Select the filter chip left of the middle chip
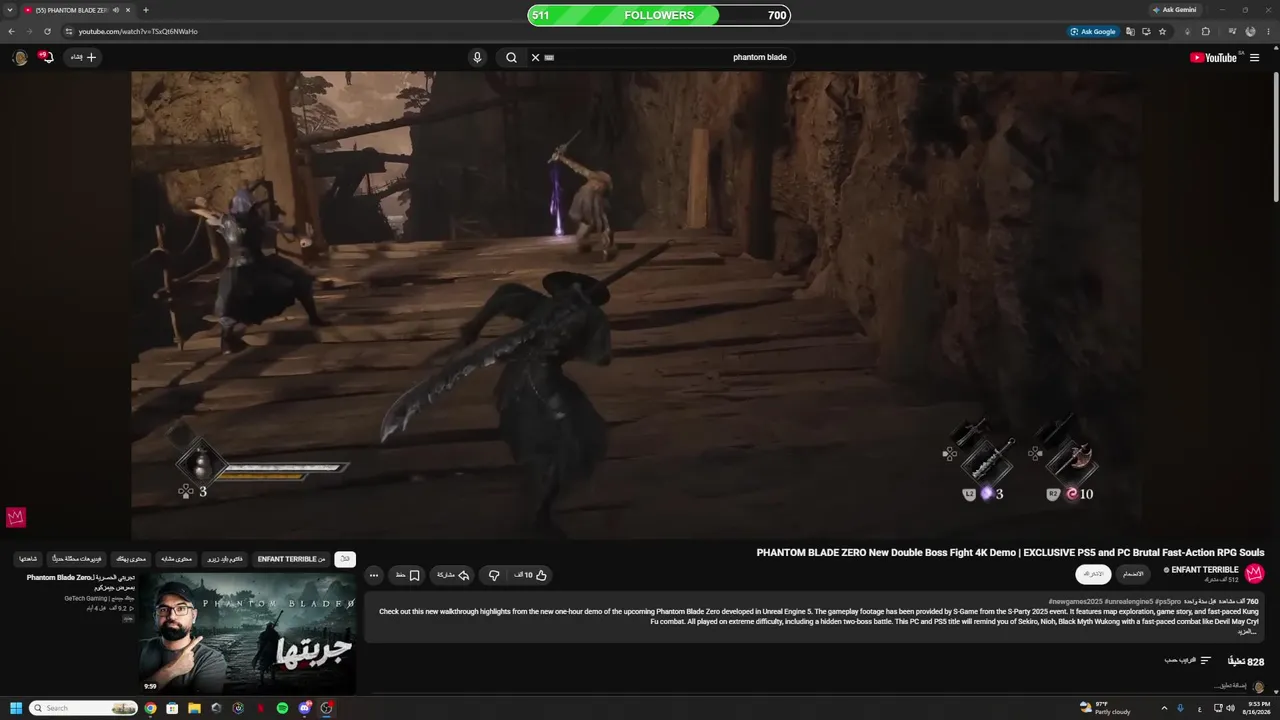This screenshot has width=1280, height=720. pyautogui.click(x=131, y=559)
